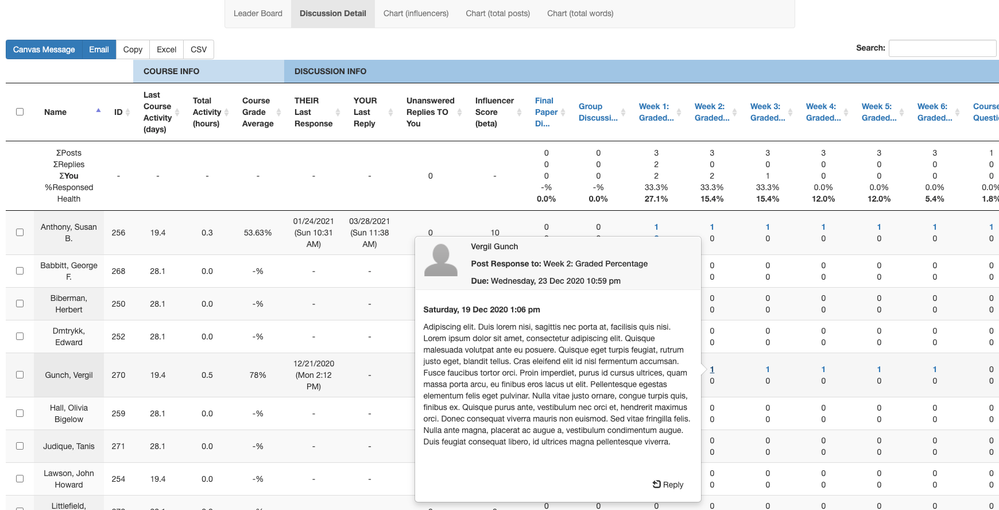
Task: Open the Leader Board tab
Action: point(257,13)
